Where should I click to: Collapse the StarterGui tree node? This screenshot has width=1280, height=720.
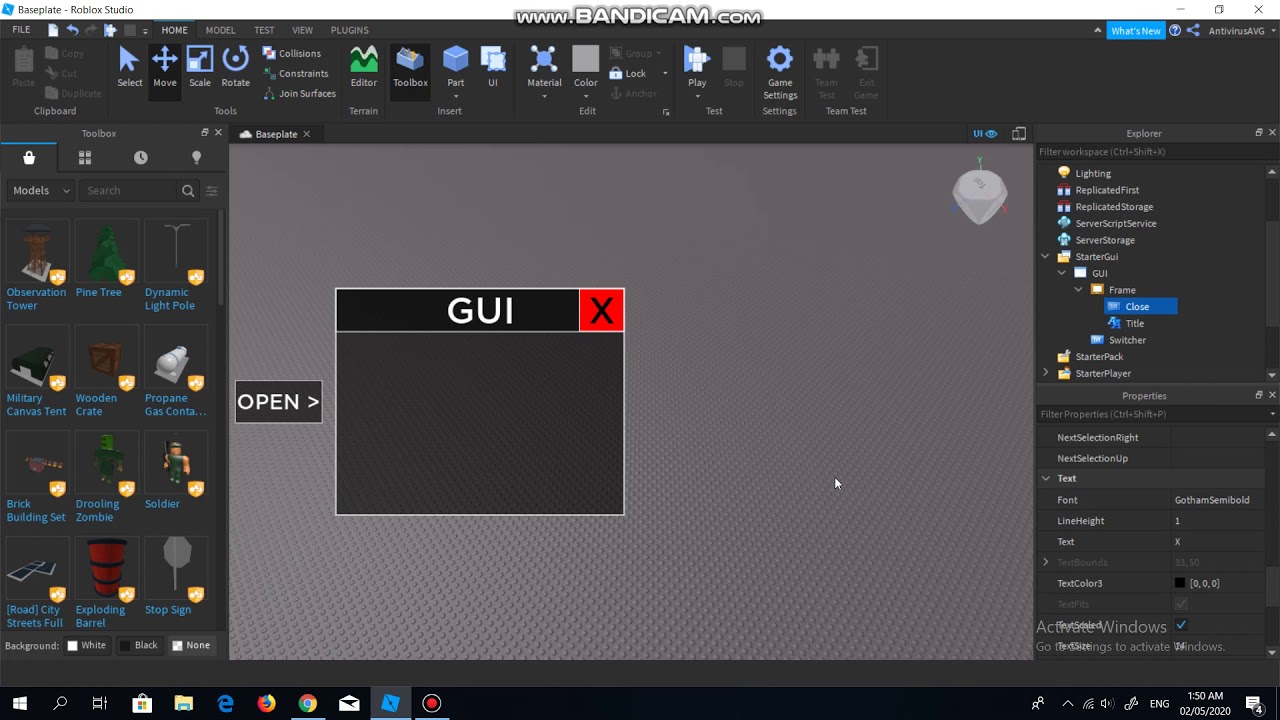pyautogui.click(x=1046, y=256)
